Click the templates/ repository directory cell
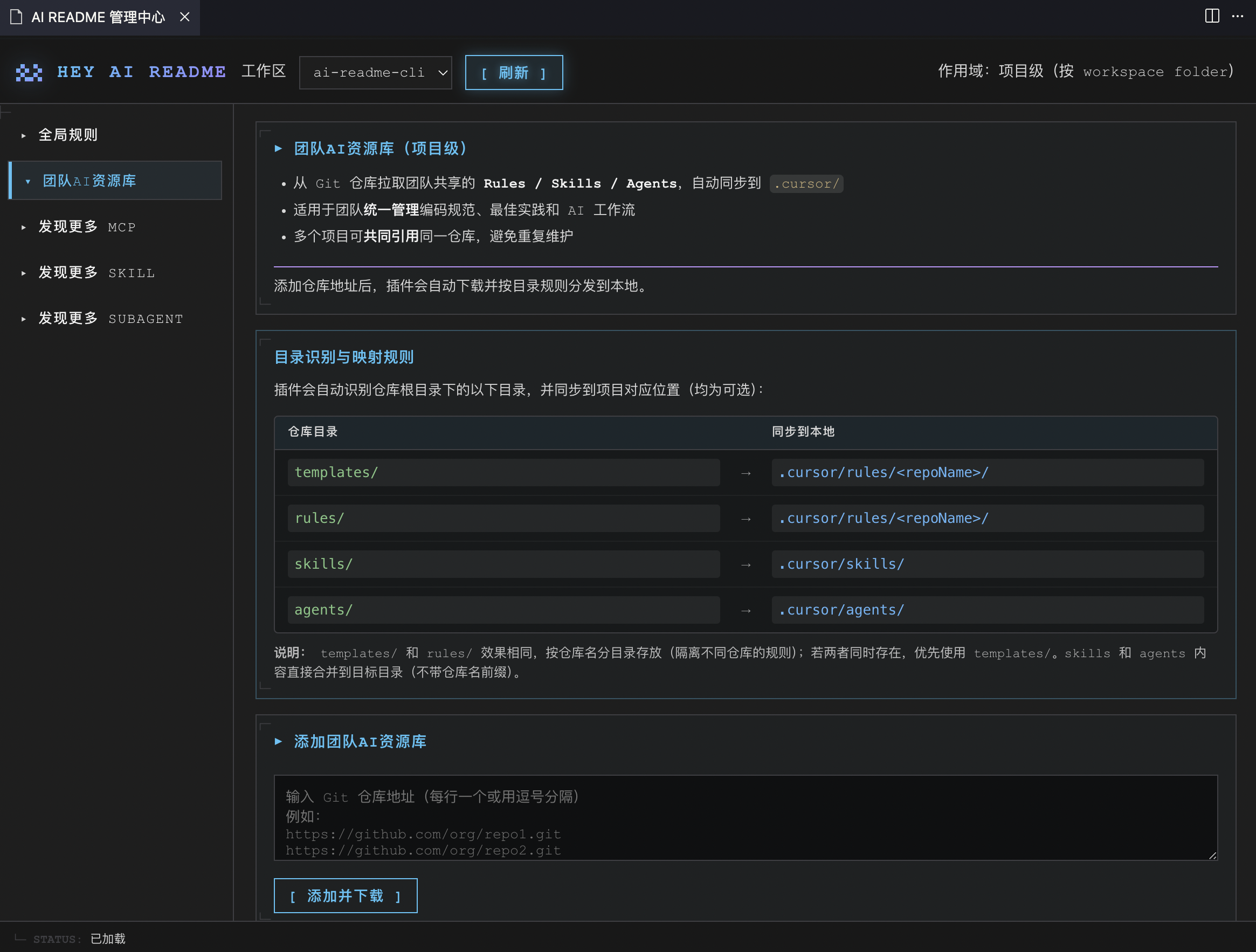 click(503, 472)
